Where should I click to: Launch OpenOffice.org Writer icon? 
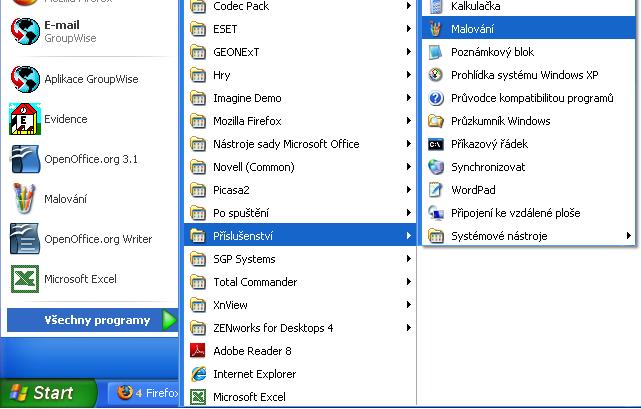coord(24,239)
